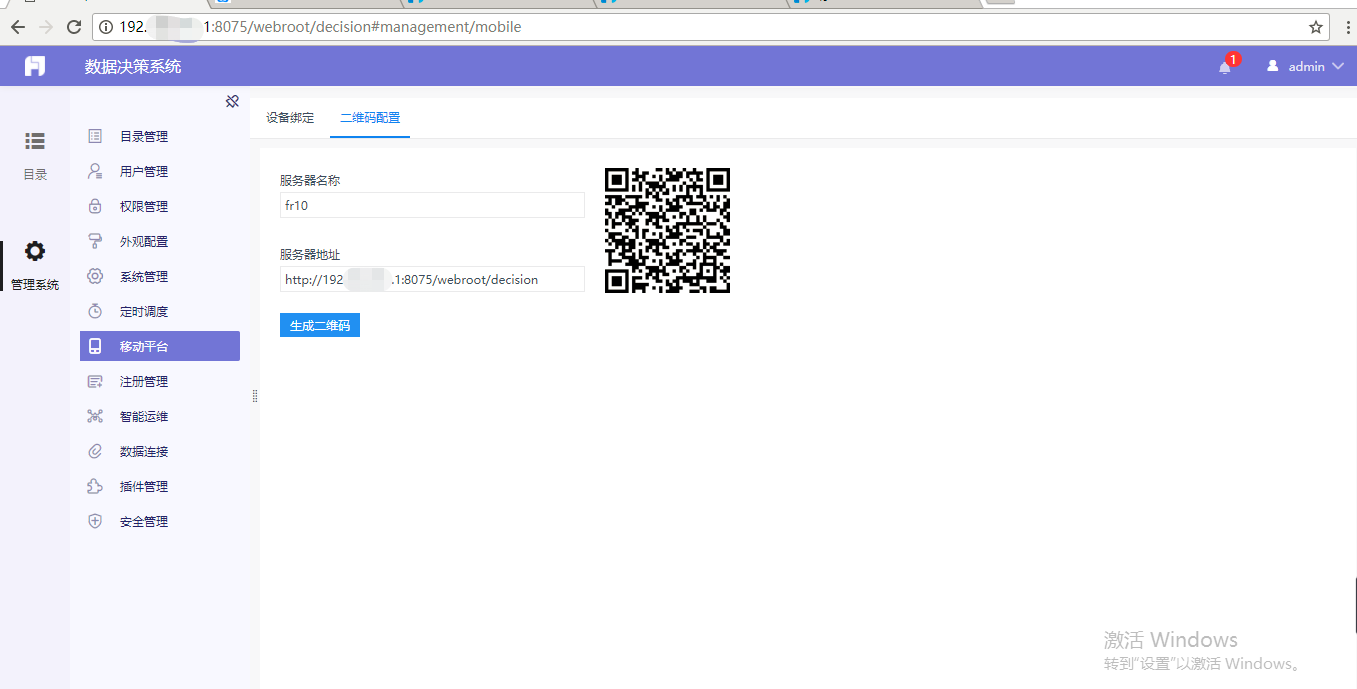
Task: Click the admin username label
Action: pos(1306,67)
